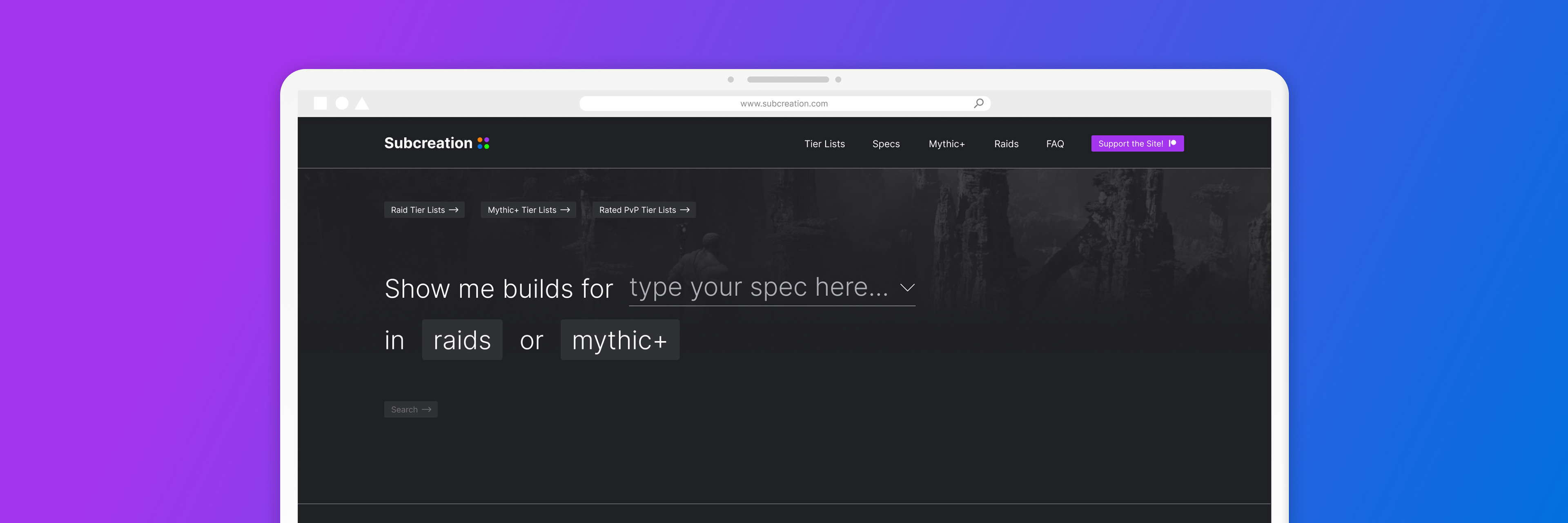Image resolution: width=1568 pixels, height=523 pixels.
Task: Click the colorful four-dot Subcreation logo icon
Action: [483, 143]
